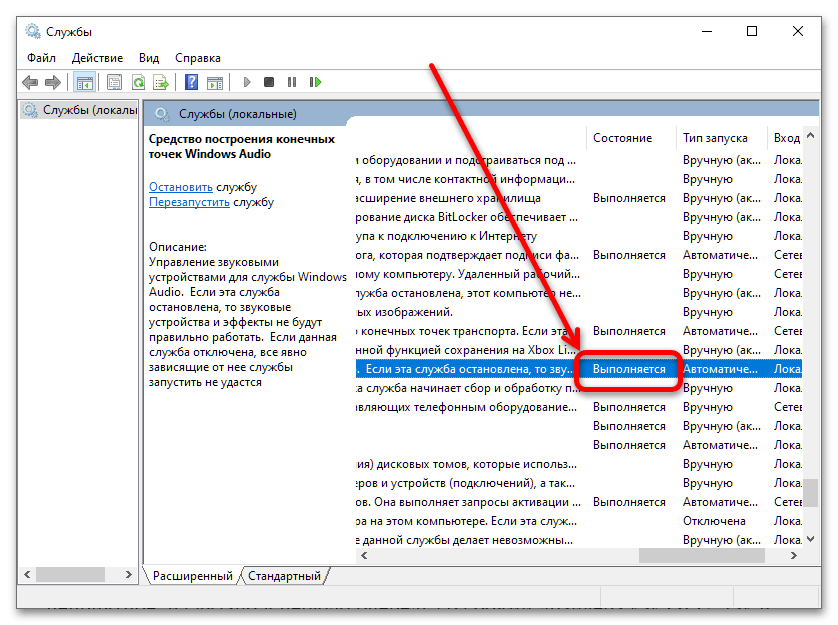Image resolution: width=838 pixels, height=625 pixels.
Task: Switch to the Расширенный tab
Action: pos(192,576)
